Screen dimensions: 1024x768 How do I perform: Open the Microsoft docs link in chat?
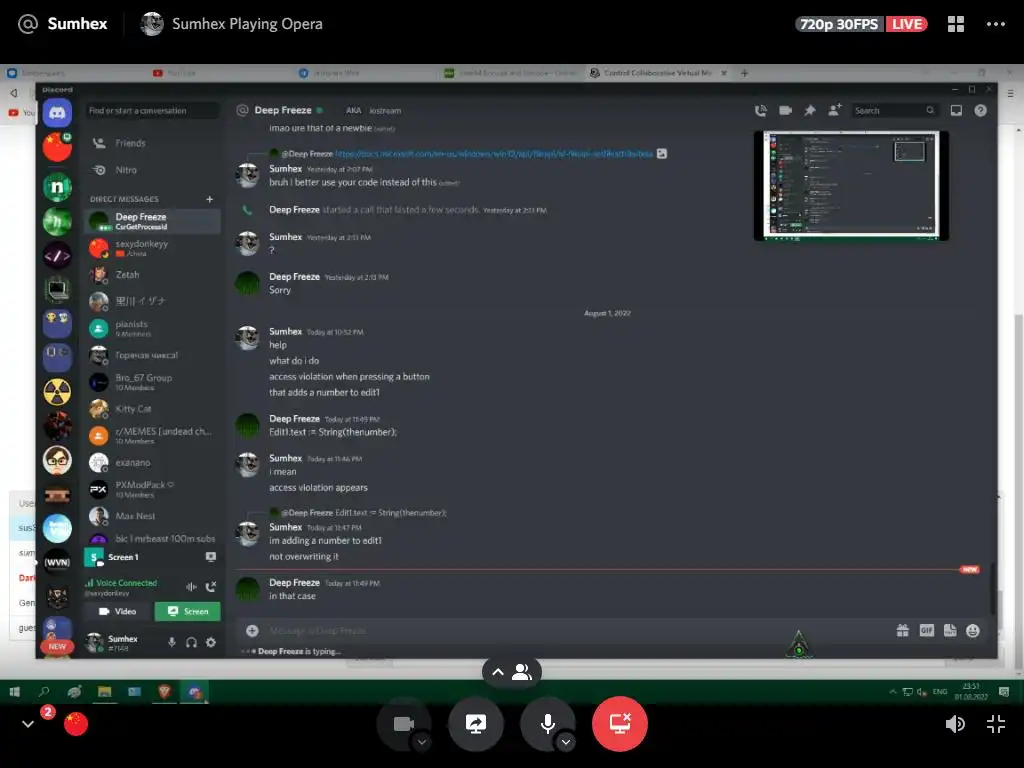click(x=494, y=154)
